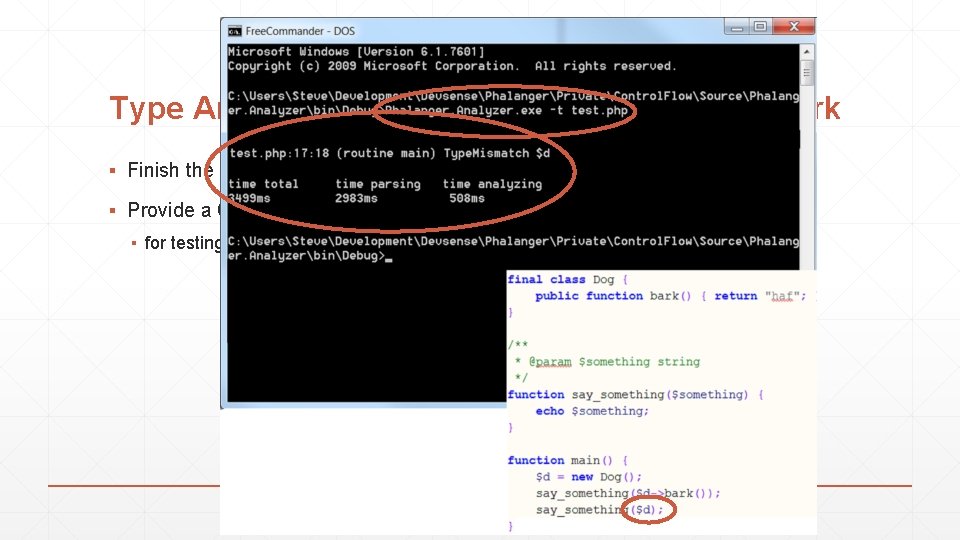
Task: Click the '2983ms' parsing time value
Action: coord(356,198)
